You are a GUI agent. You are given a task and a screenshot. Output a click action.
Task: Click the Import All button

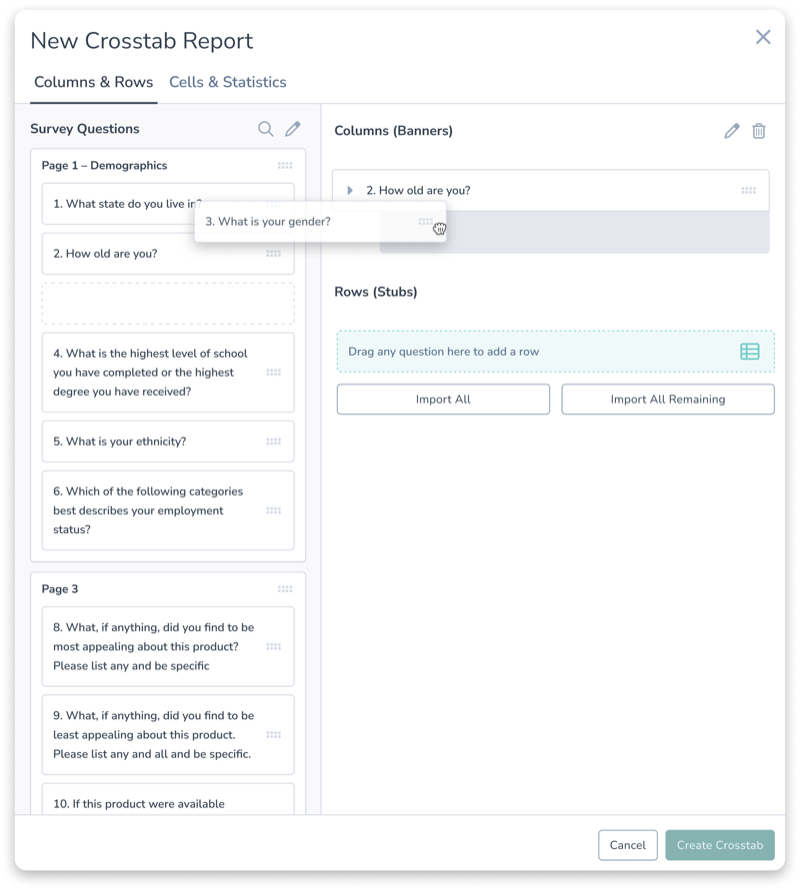[443, 399]
